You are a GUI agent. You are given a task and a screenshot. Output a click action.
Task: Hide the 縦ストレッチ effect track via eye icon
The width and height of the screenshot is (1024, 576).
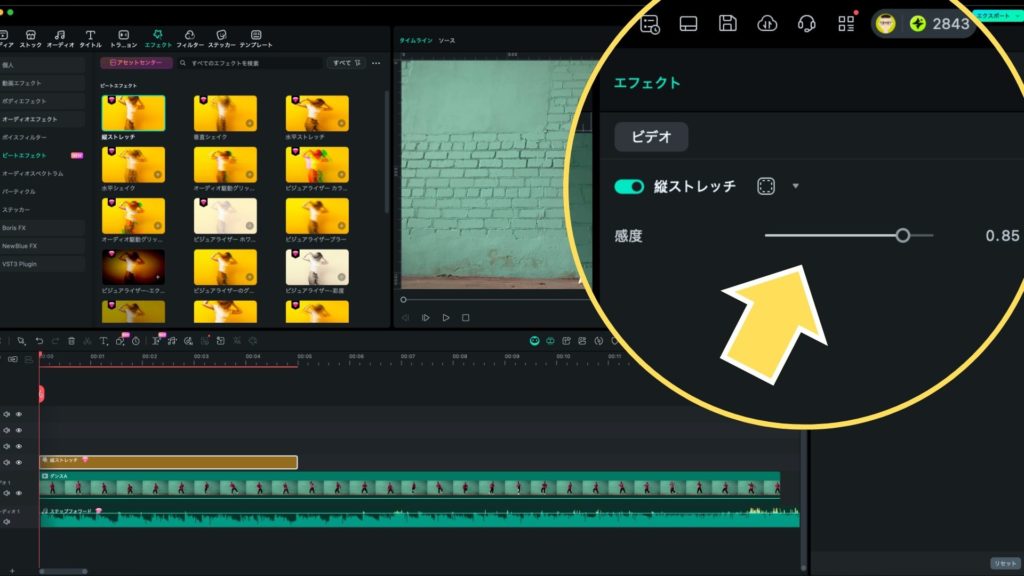(x=18, y=462)
